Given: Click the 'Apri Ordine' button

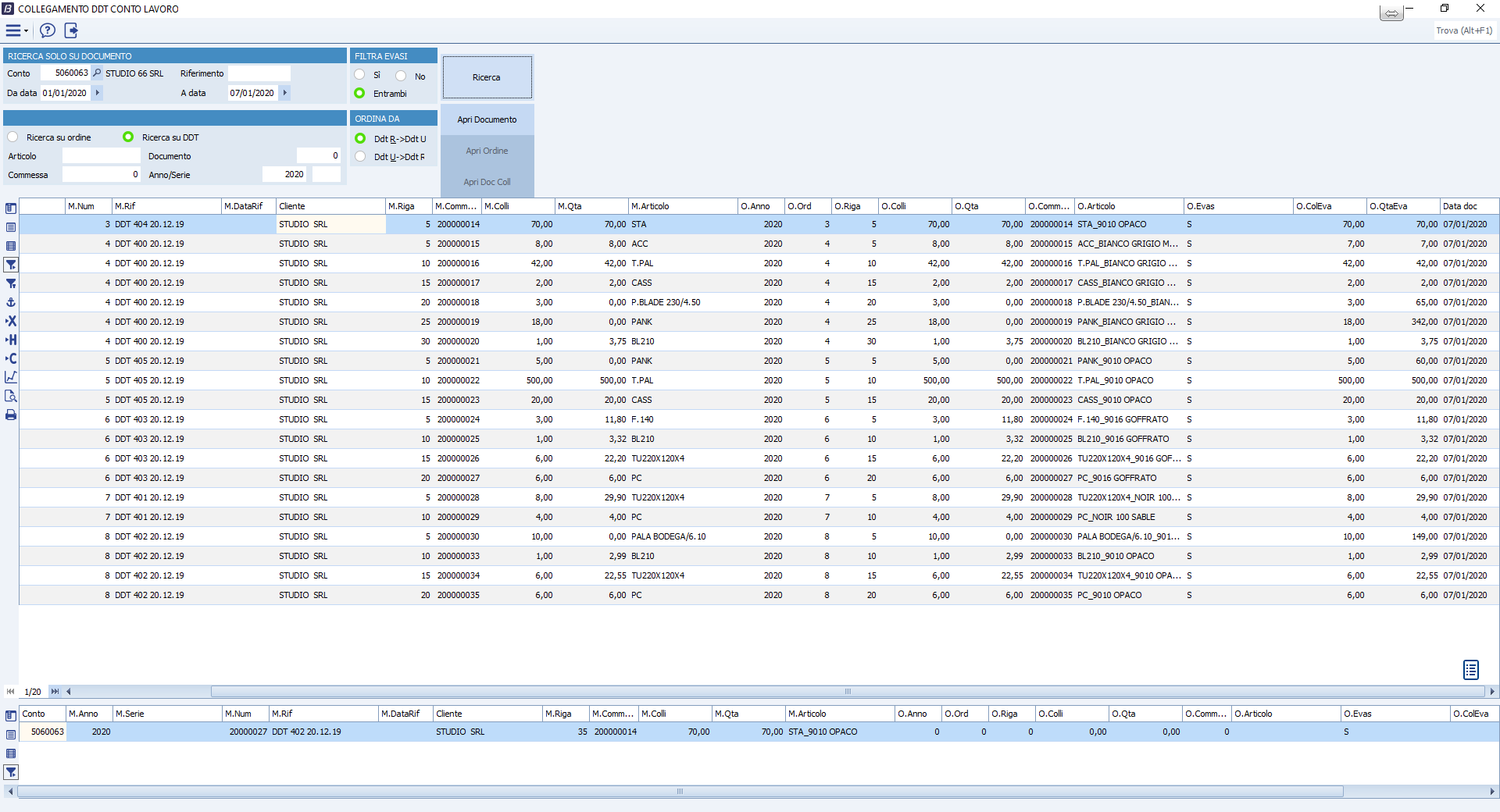Looking at the screenshot, I should pos(487,151).
